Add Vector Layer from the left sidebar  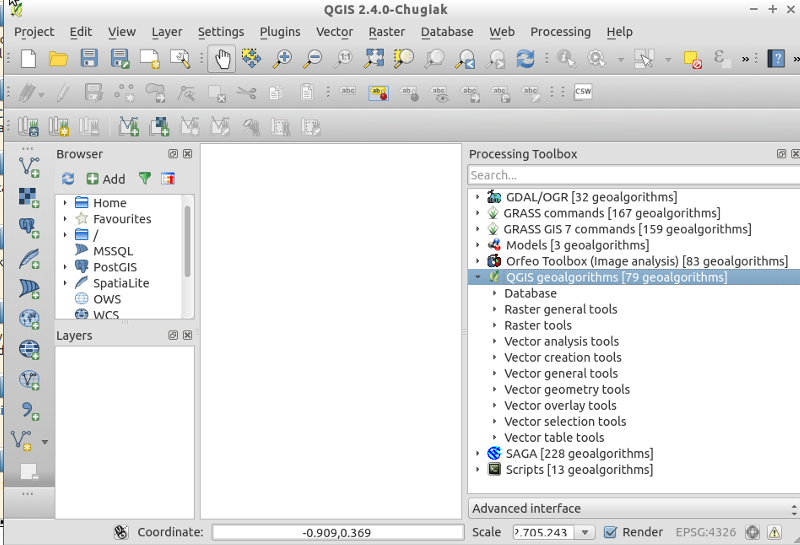29,167
